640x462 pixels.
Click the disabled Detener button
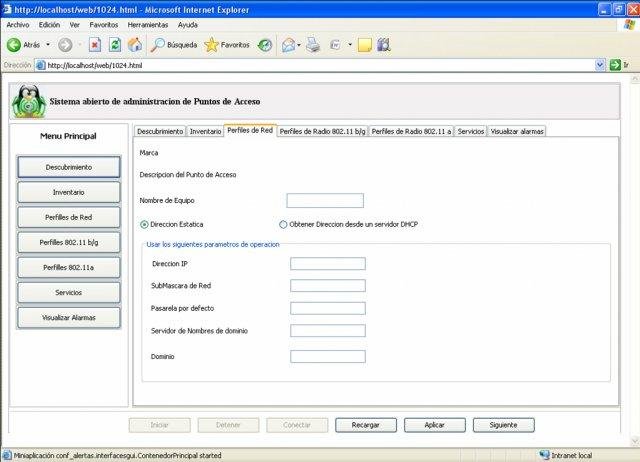[228, 425]
